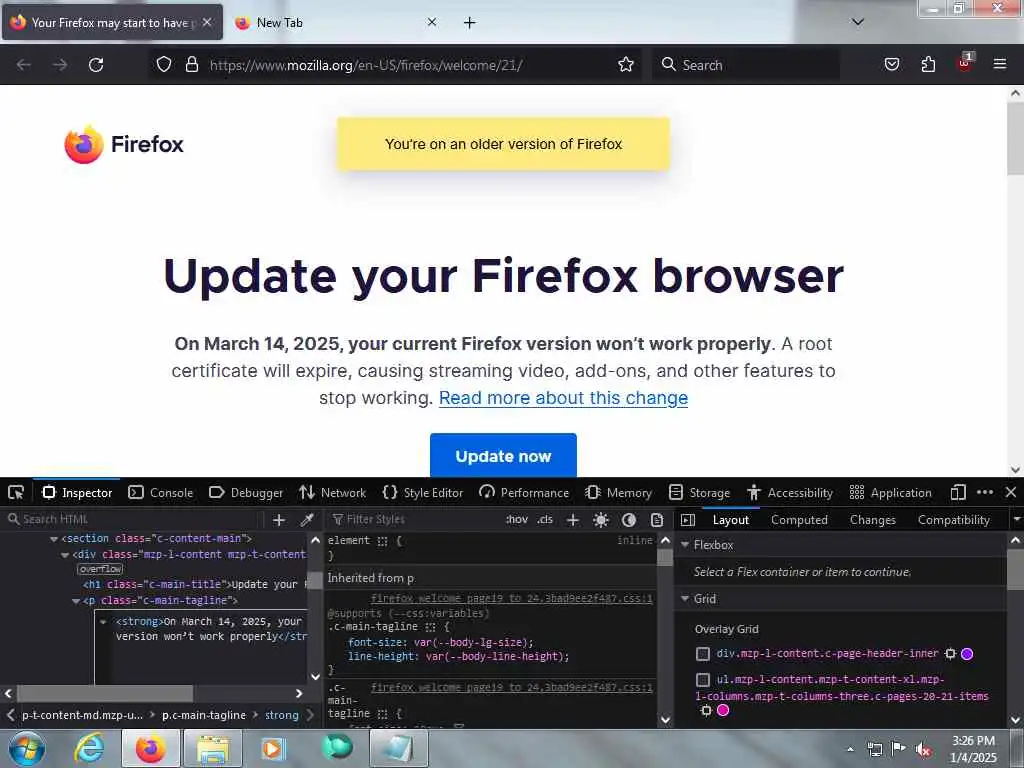Open Responsive Design Mode icon

(958, 492)
